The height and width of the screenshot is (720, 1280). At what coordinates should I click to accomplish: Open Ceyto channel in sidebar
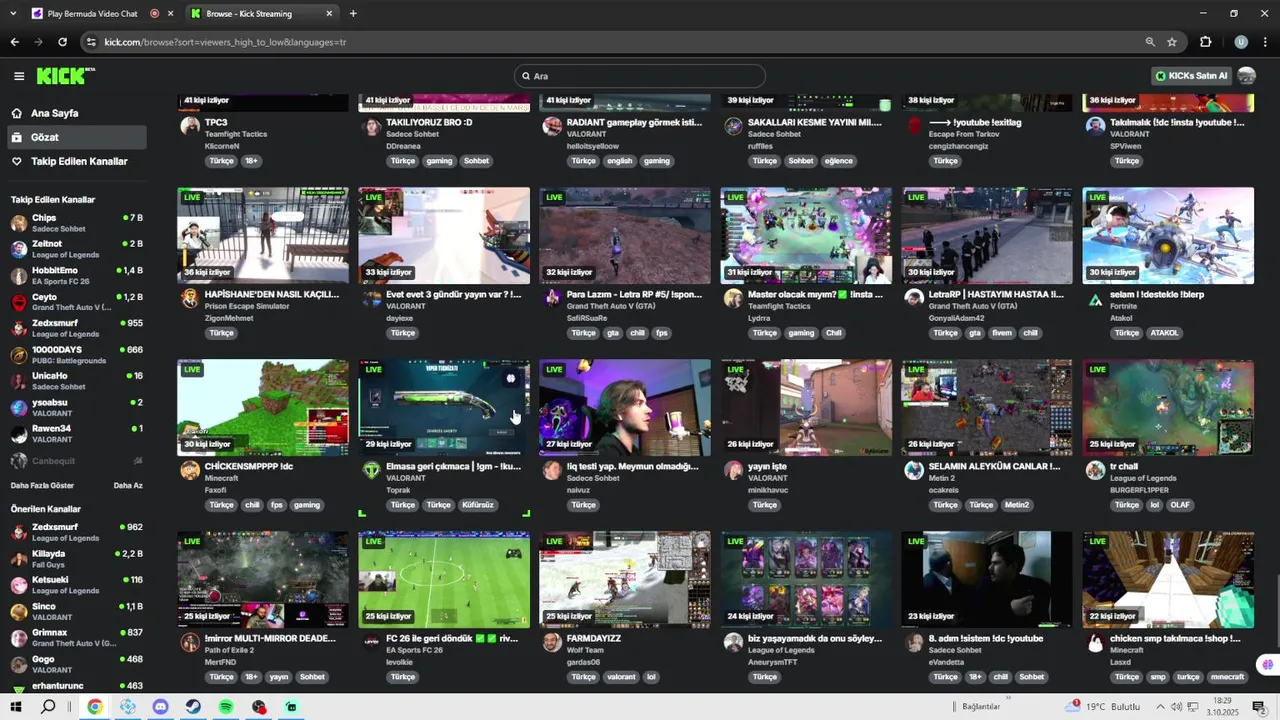(x=78, y=302)
